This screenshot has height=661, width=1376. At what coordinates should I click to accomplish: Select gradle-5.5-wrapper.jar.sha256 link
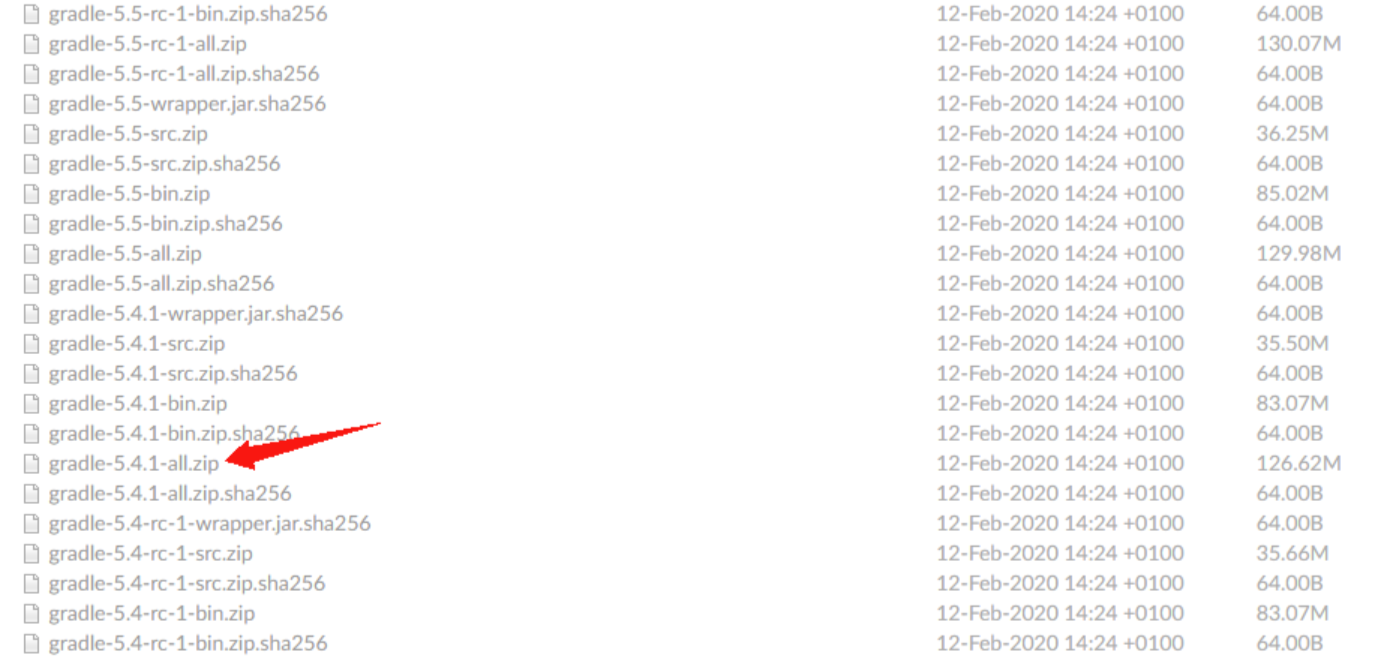point(187,104)
